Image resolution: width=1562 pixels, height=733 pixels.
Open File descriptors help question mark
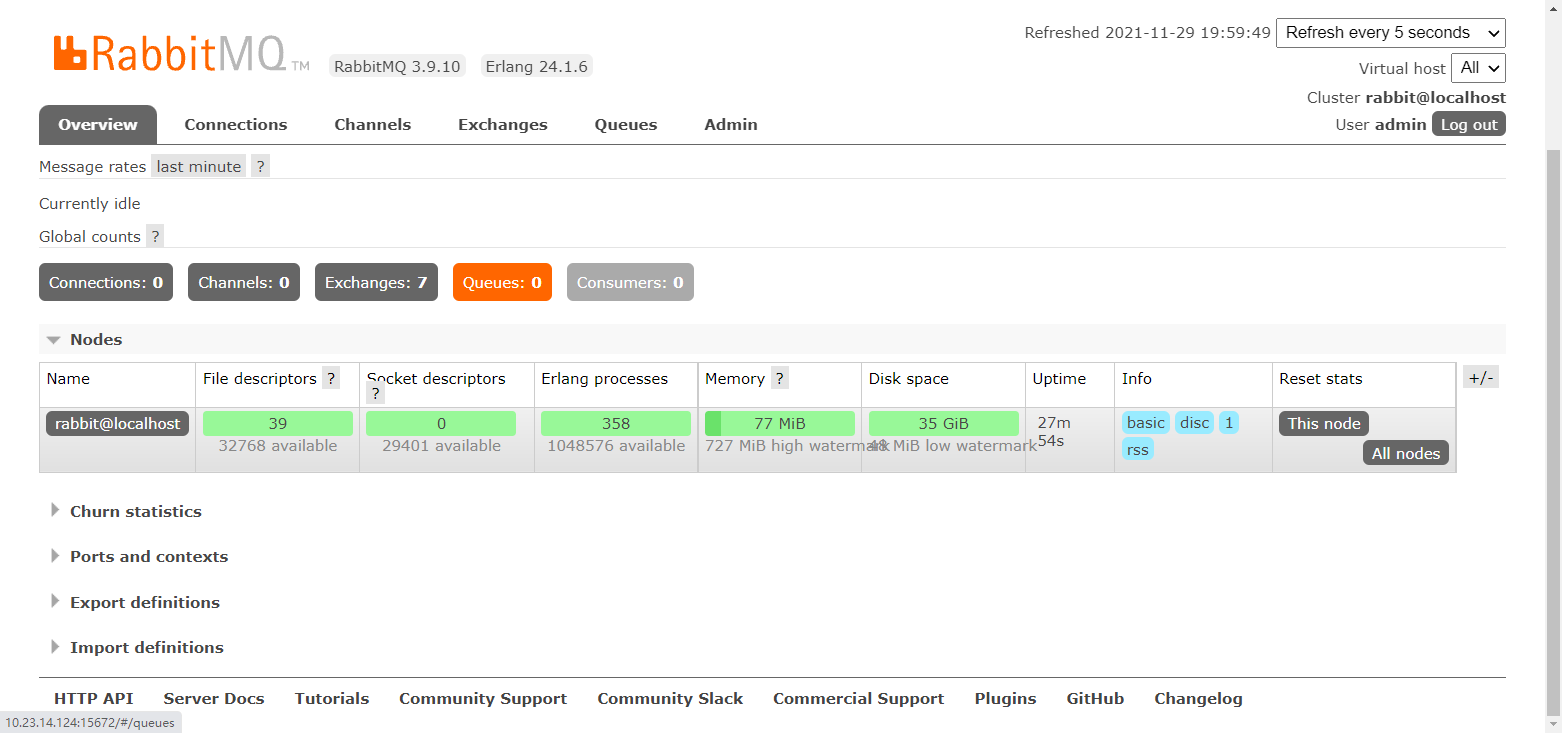click(x=331, y=378)
